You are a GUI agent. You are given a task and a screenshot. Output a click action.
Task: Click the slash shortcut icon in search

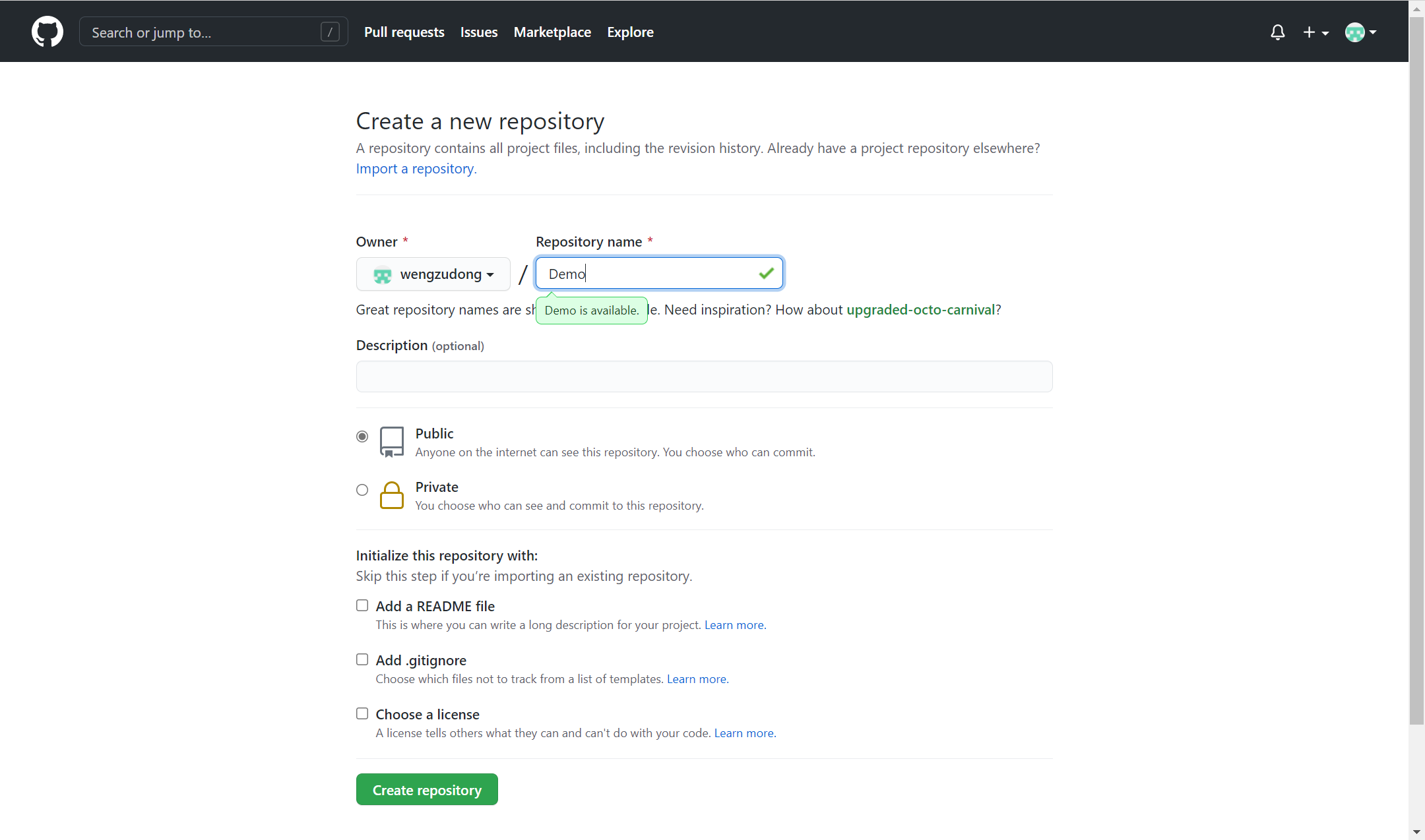(x=330, y=32)
